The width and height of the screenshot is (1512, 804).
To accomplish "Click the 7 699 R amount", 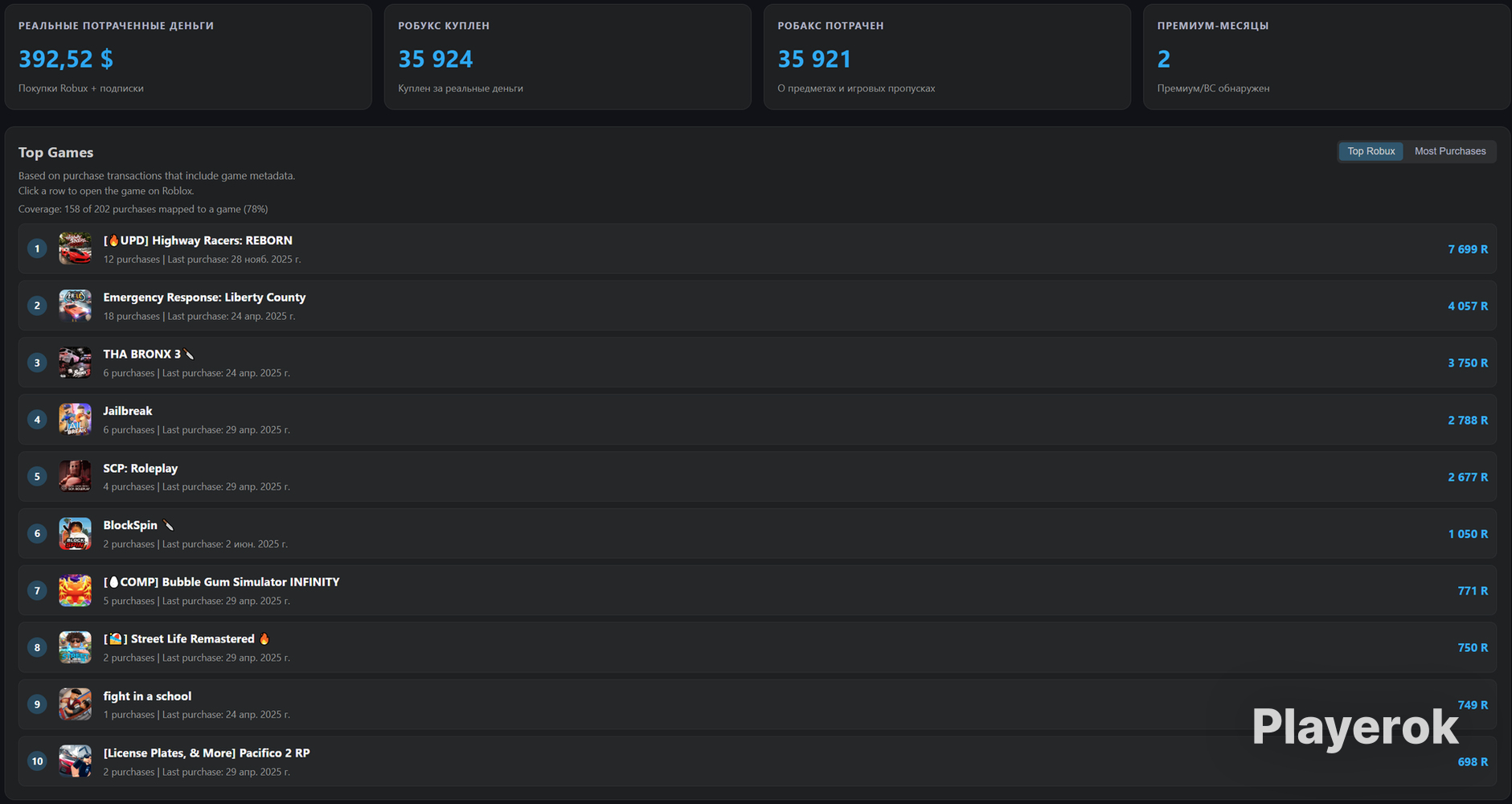I will coord(1468,249).
